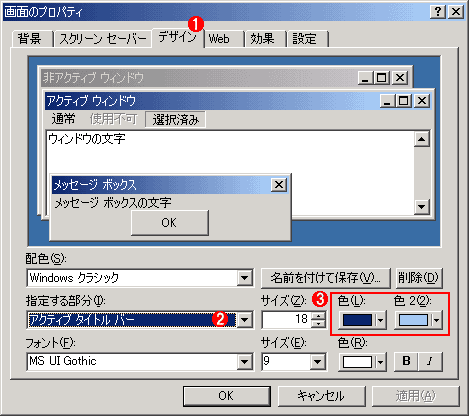The height and width of the screenshot is (416, 469).
Task: Open the 設定 tab
Action: (x=307, y=39)
